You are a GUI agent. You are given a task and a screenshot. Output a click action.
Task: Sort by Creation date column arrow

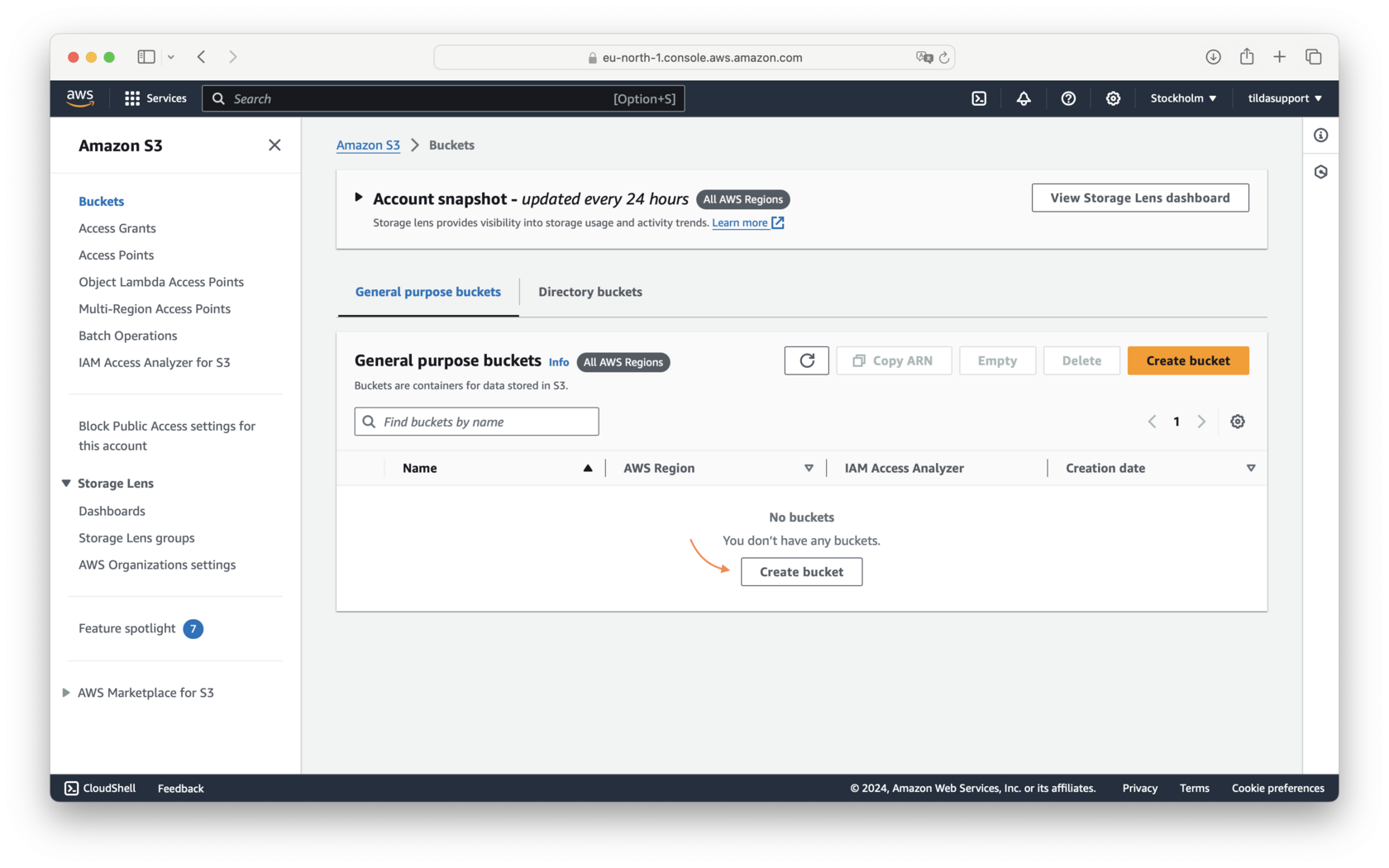pos(1251,468)
